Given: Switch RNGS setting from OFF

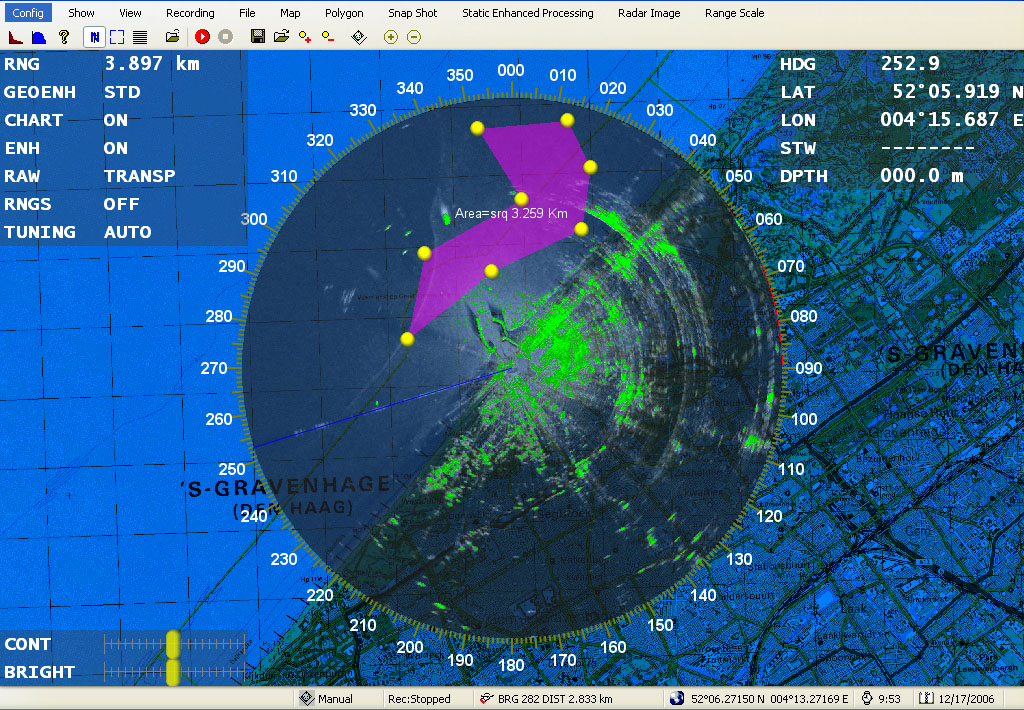Looking at the screenshot, I should tap(118, 204).
